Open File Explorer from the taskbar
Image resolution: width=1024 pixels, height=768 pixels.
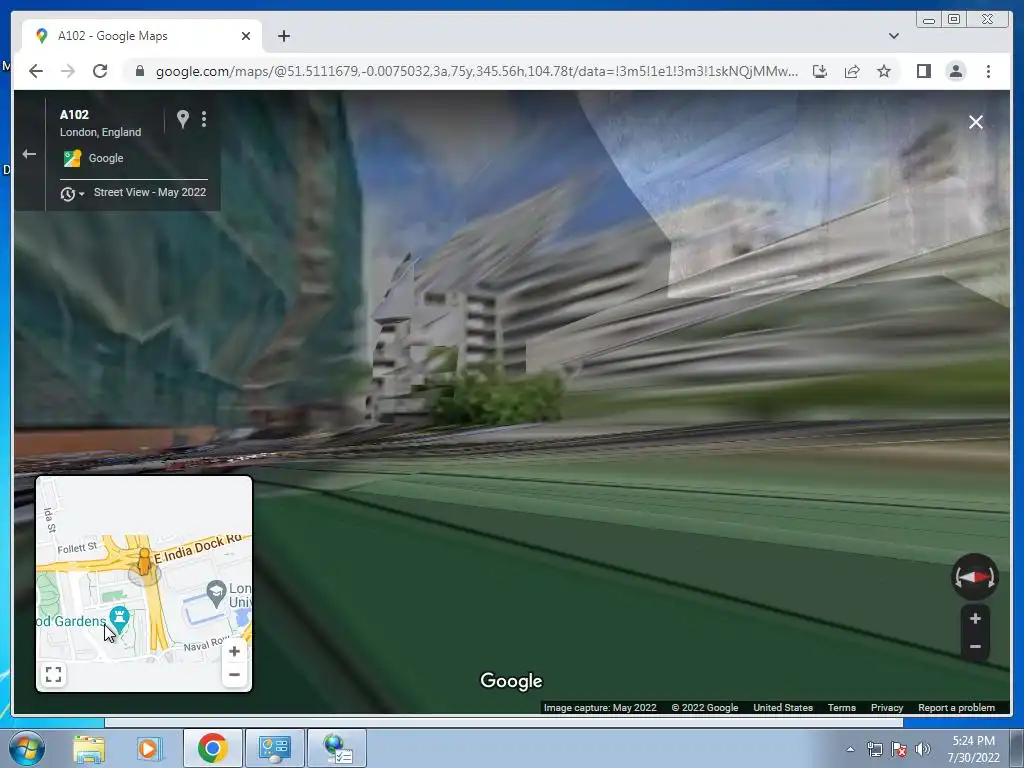89,748
